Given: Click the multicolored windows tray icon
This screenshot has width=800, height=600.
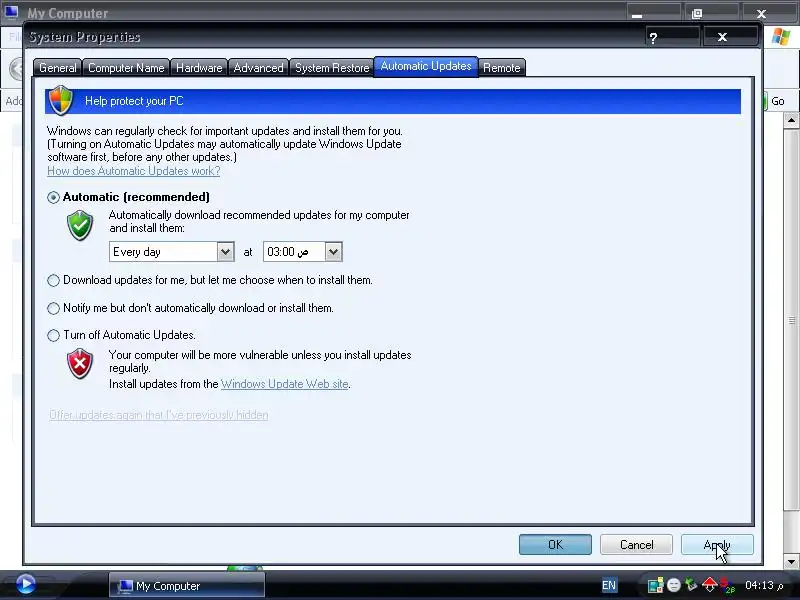Looking at the screenshot, I should 655,585.
